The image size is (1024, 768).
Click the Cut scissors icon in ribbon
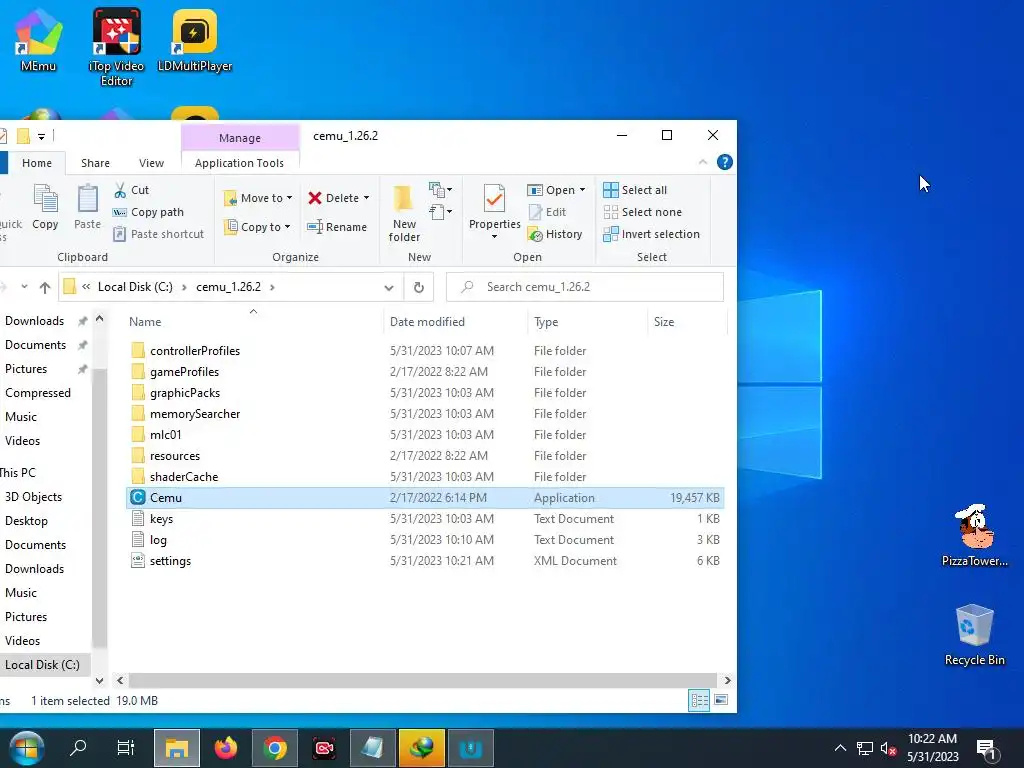pyautogui.click(x=120, y=190)
